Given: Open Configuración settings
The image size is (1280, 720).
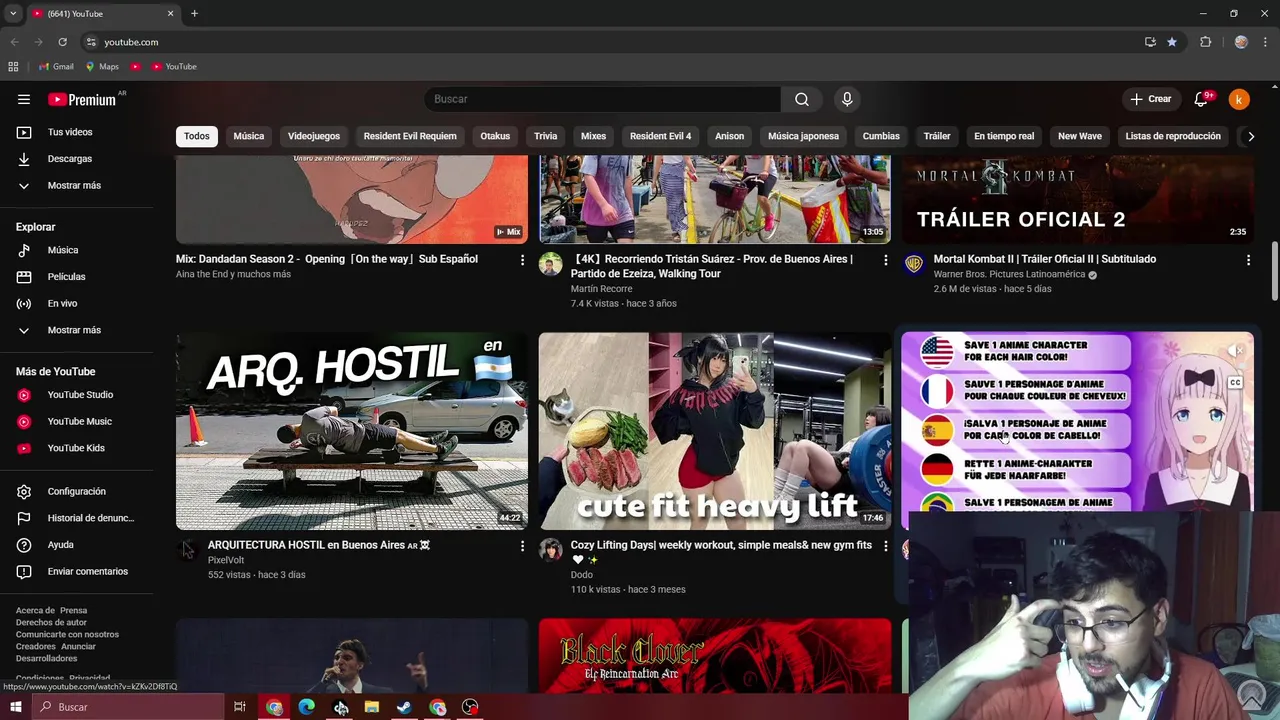Looking at the screenshot, I should [x=77, y=492].
